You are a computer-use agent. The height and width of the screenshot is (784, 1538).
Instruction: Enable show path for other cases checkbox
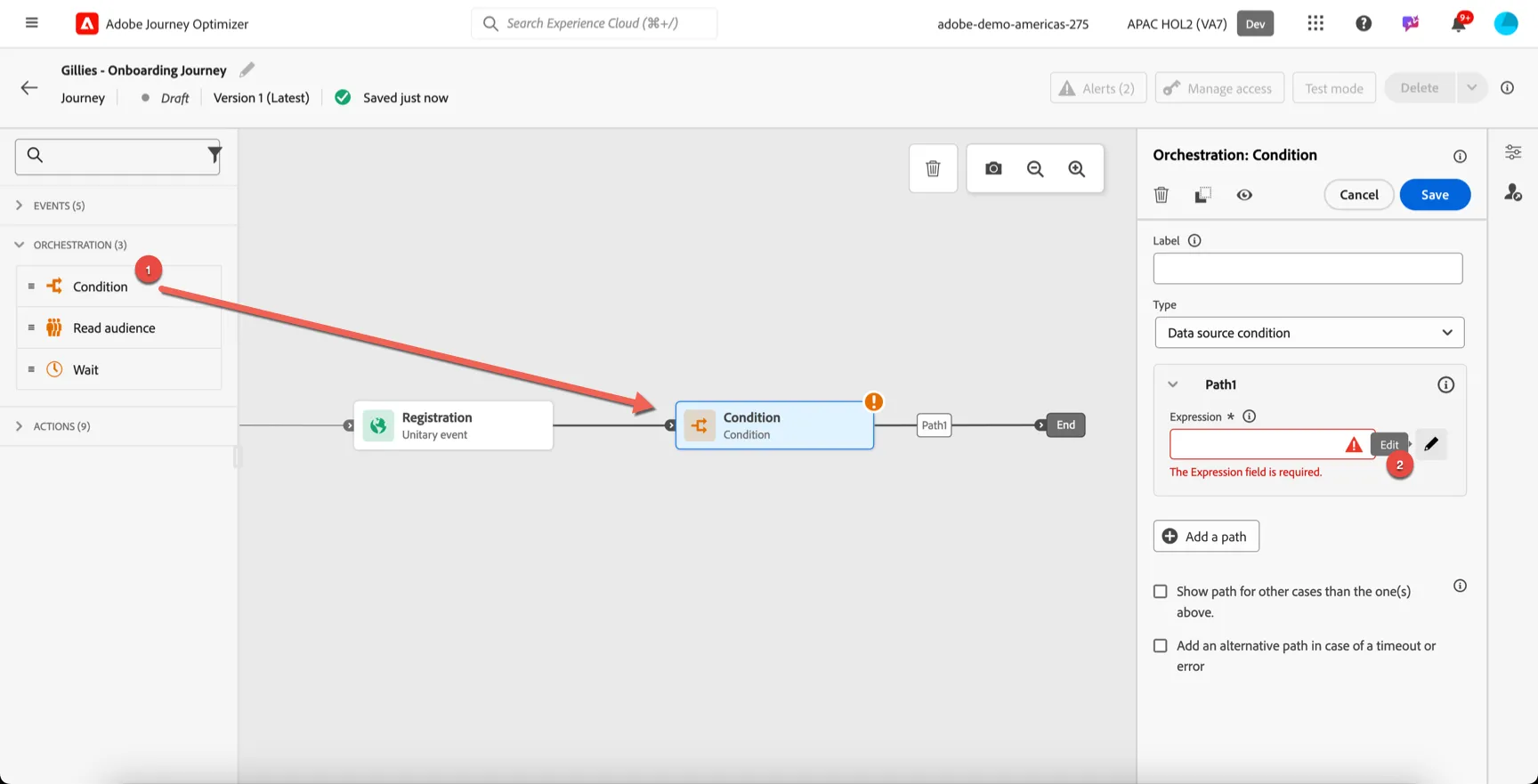(1161, 592)
